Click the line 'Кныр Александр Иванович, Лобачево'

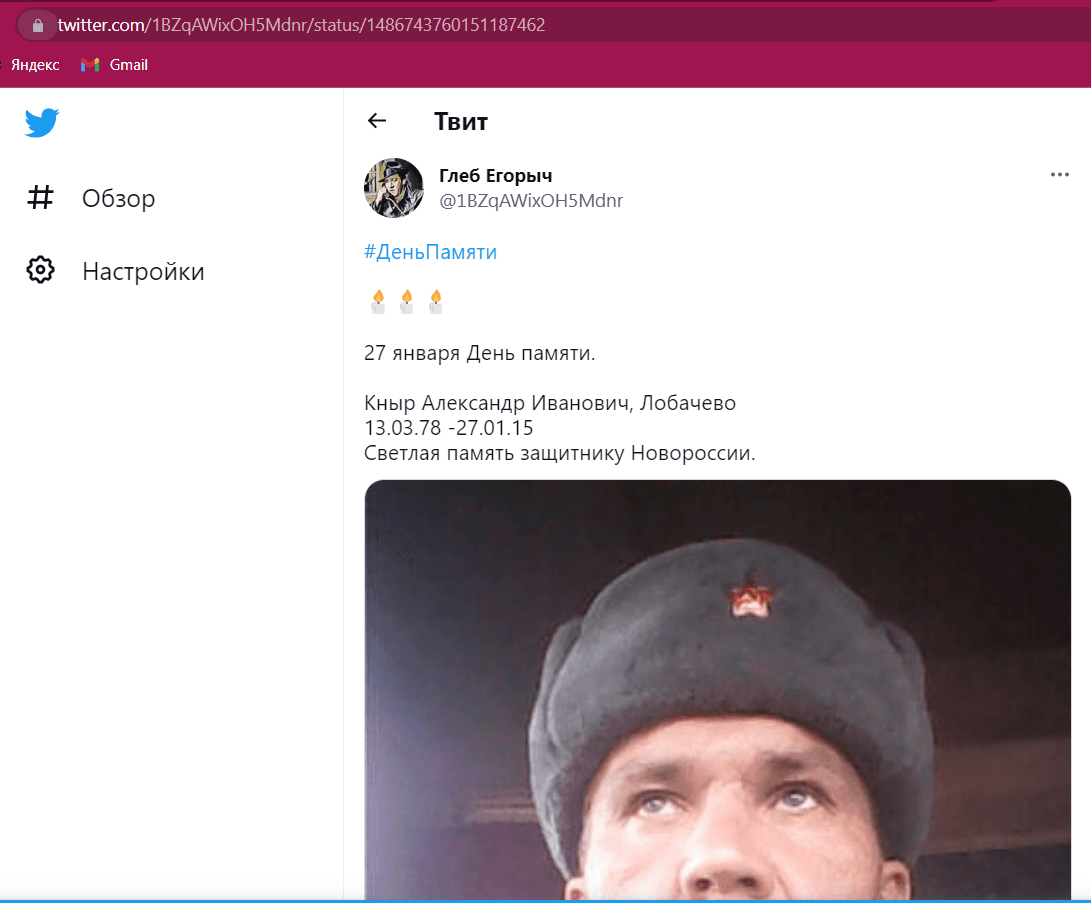click(x=550, y=403)
